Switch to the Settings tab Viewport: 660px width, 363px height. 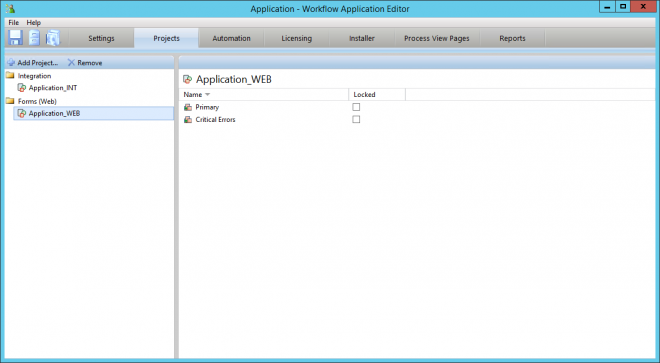[101, 38]
